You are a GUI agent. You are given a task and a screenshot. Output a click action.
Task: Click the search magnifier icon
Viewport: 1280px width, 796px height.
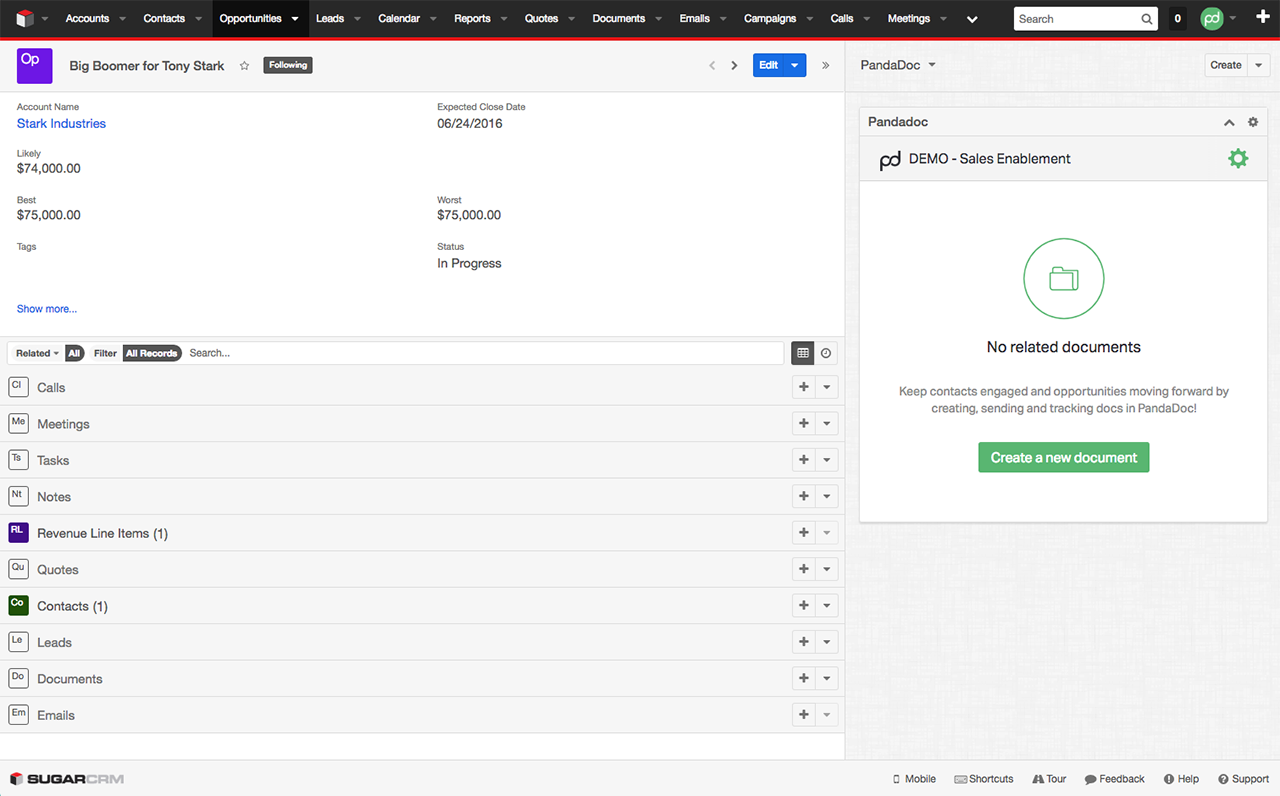[1147, 19]
